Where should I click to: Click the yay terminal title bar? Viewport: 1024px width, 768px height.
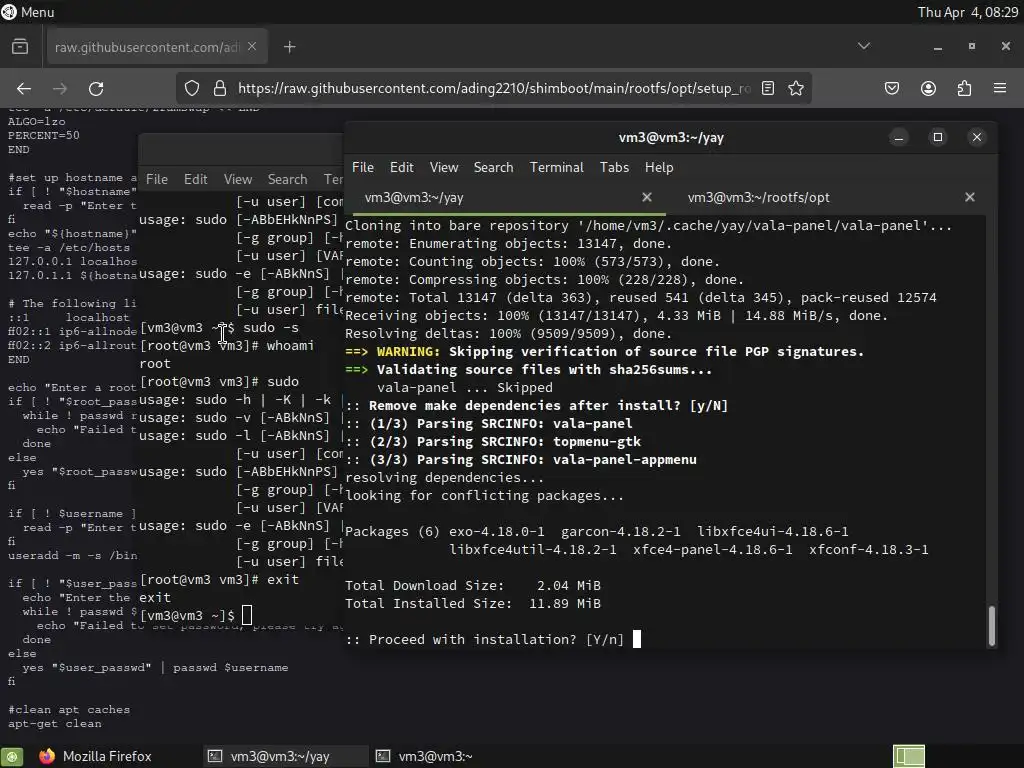[x=671, y=137]
